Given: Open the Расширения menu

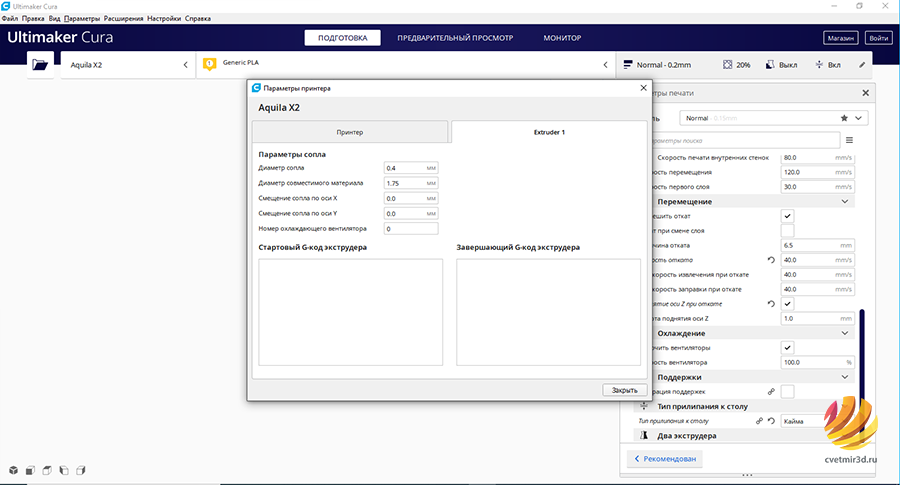Looking at the screenshot, I should pos(123,18).
